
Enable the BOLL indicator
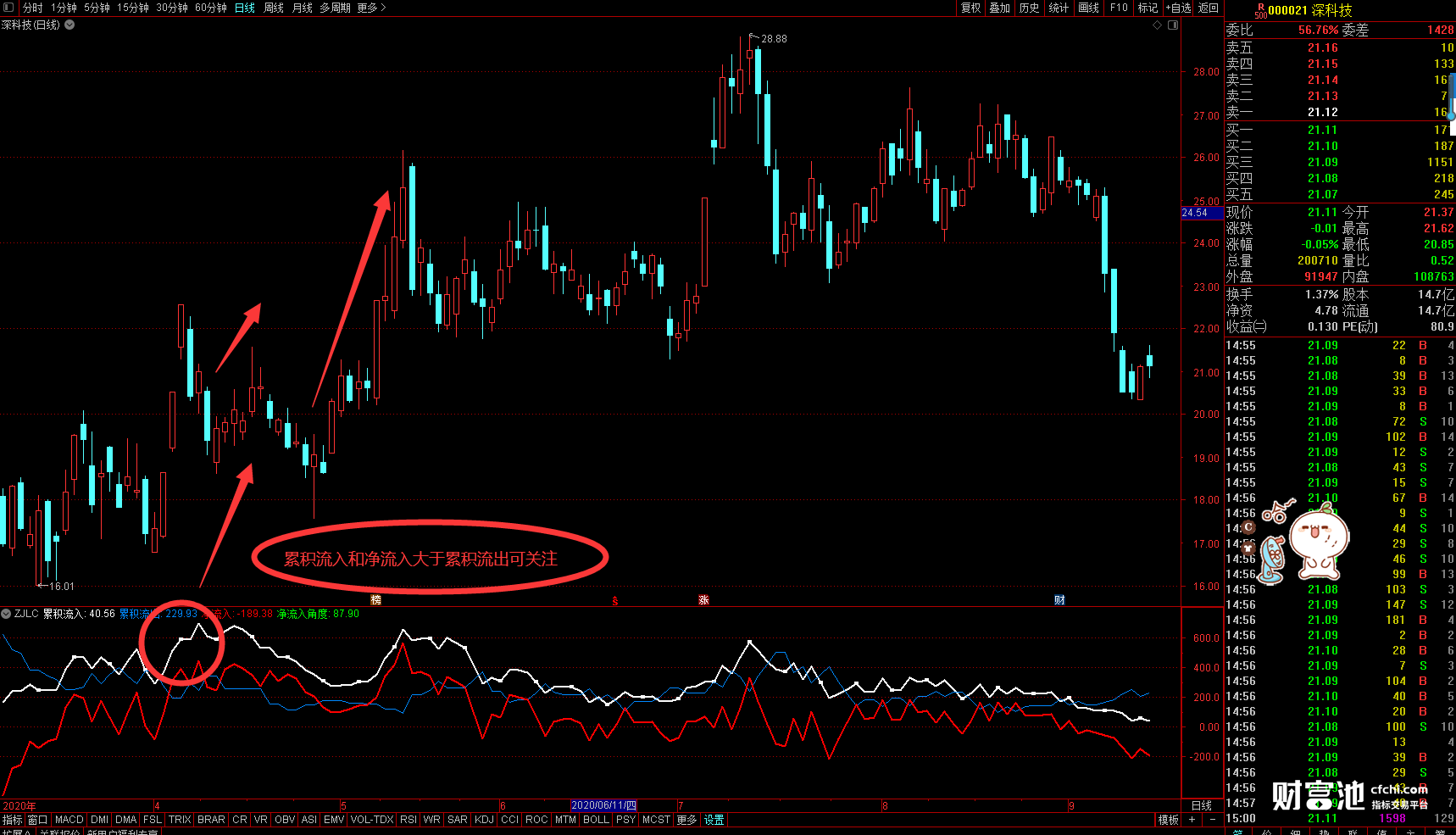pos(596,820)
